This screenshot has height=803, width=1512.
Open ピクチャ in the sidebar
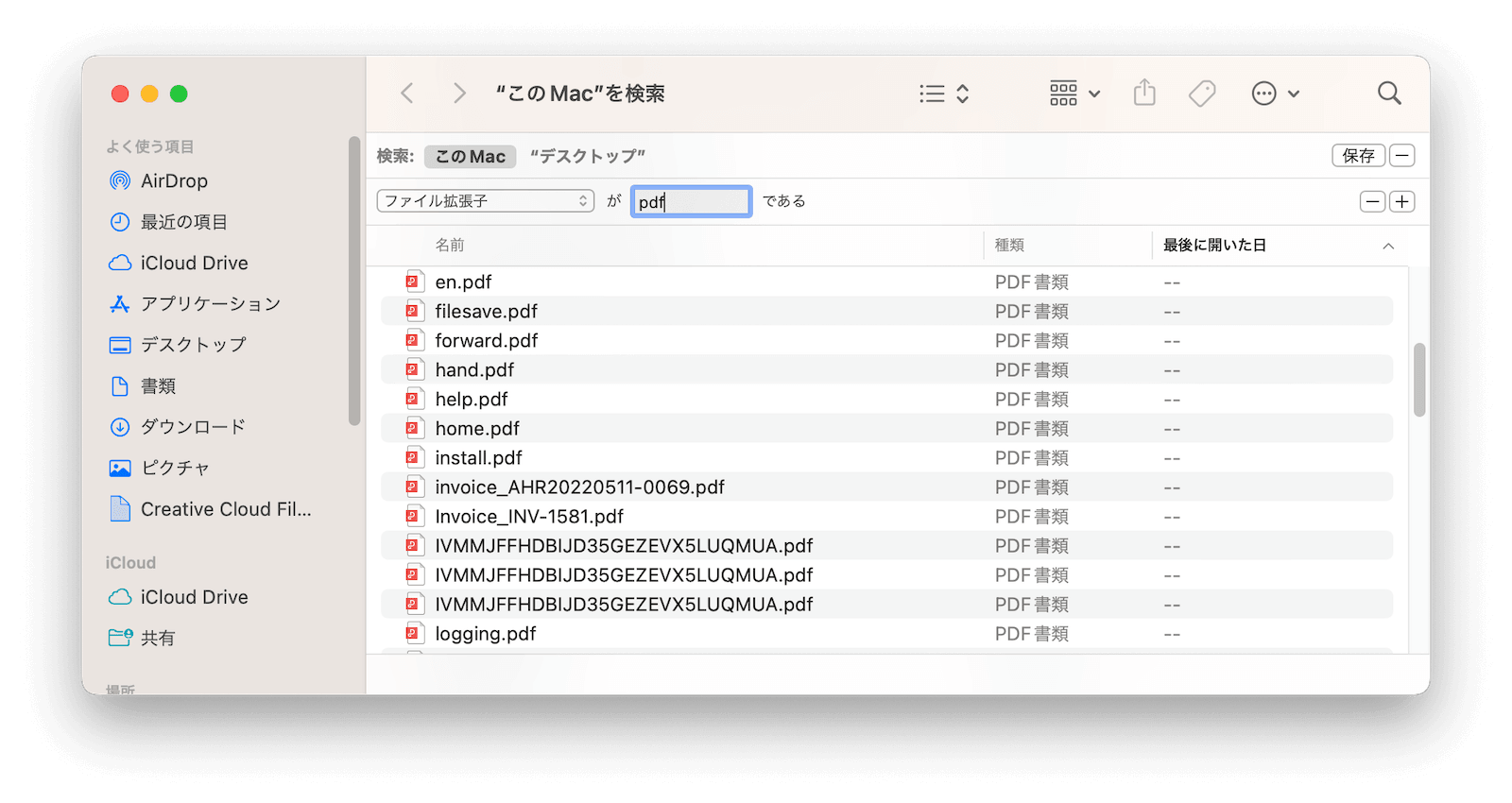(x=175, y=468)
